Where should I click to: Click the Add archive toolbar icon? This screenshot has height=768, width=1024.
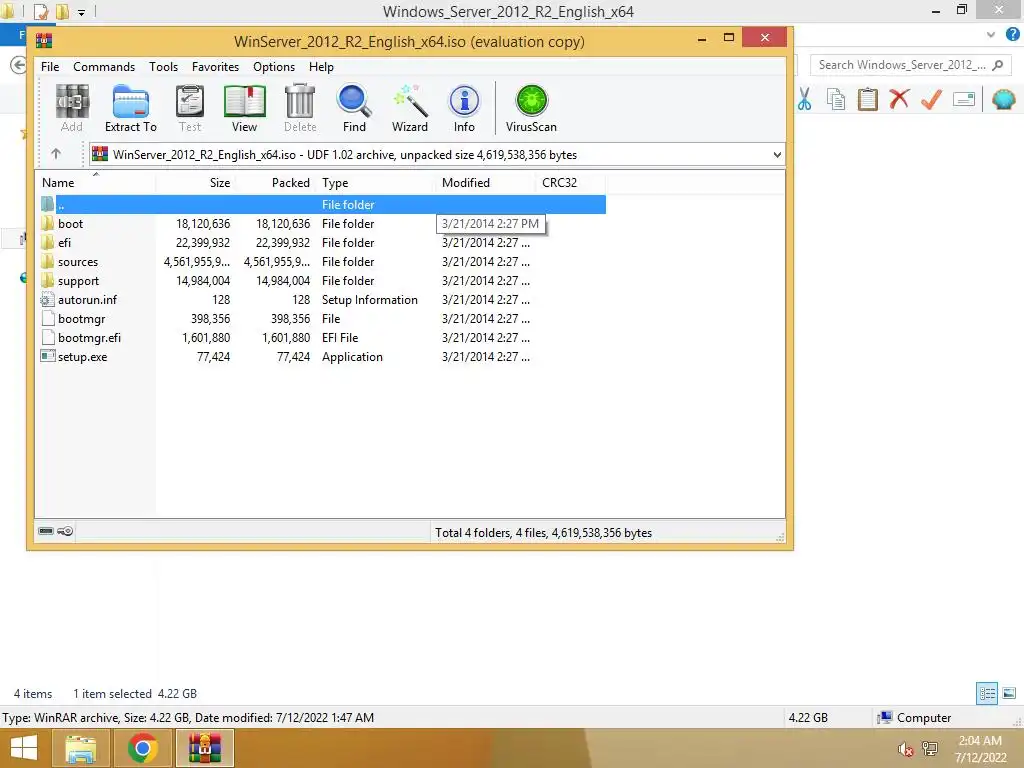72,108
